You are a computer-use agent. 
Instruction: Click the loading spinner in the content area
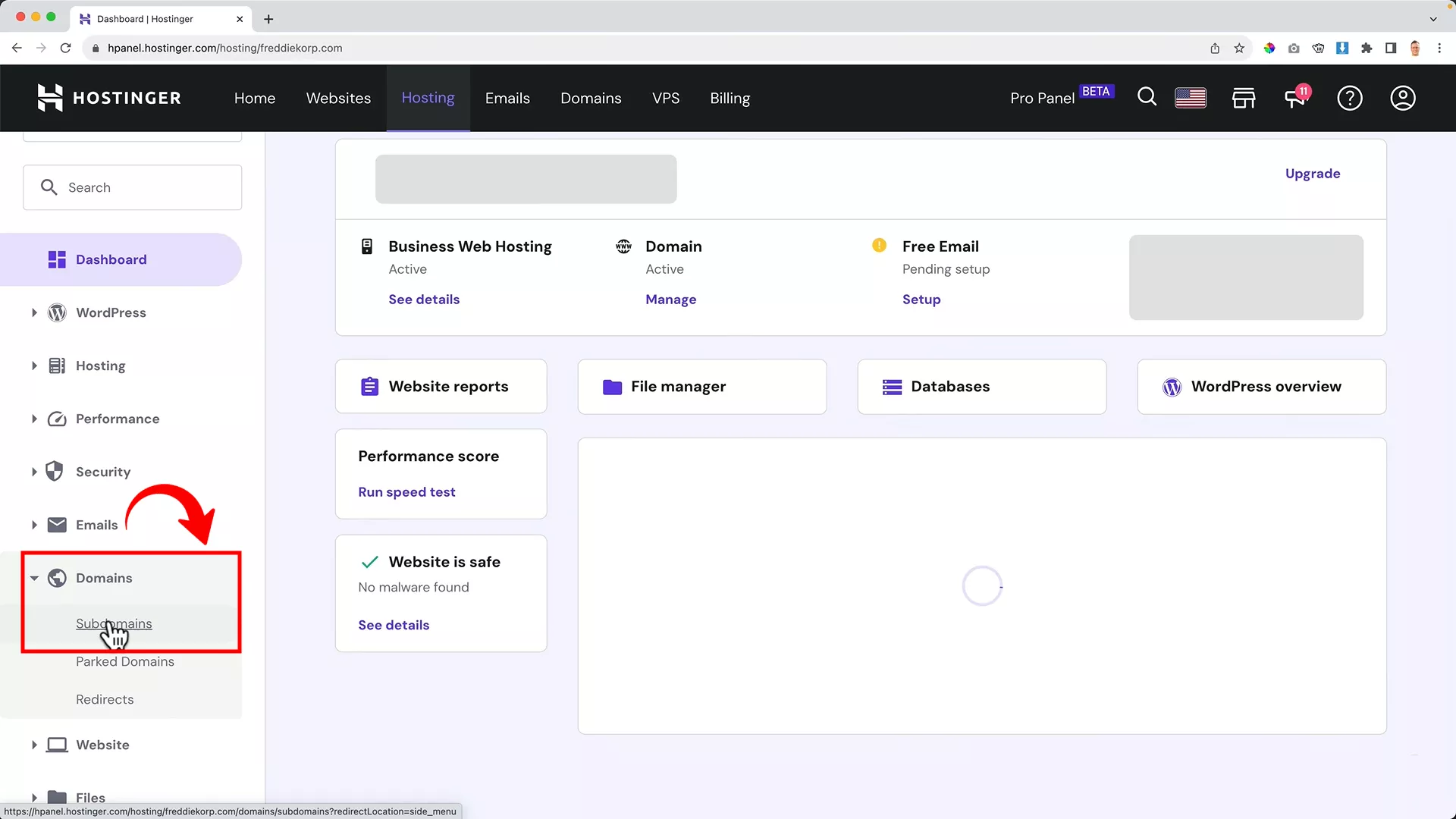click(982, 585)
